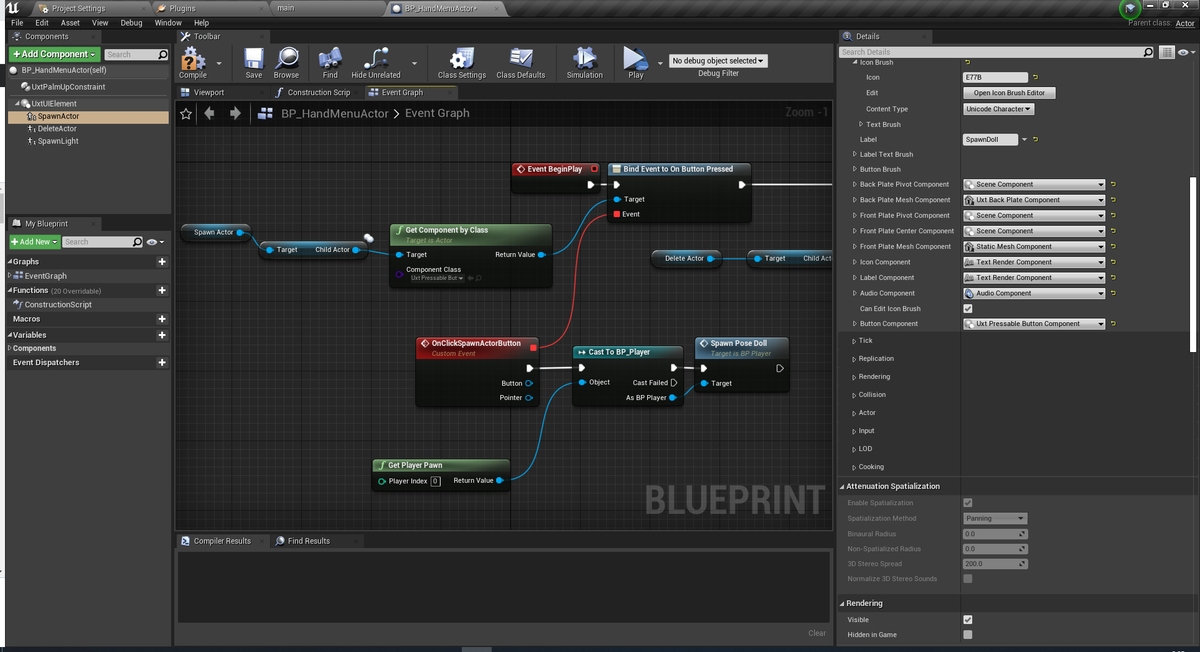Click Clear in Compiler Results
The height and width of the screenshot is (652, 1200).
[x=817, y=633]
